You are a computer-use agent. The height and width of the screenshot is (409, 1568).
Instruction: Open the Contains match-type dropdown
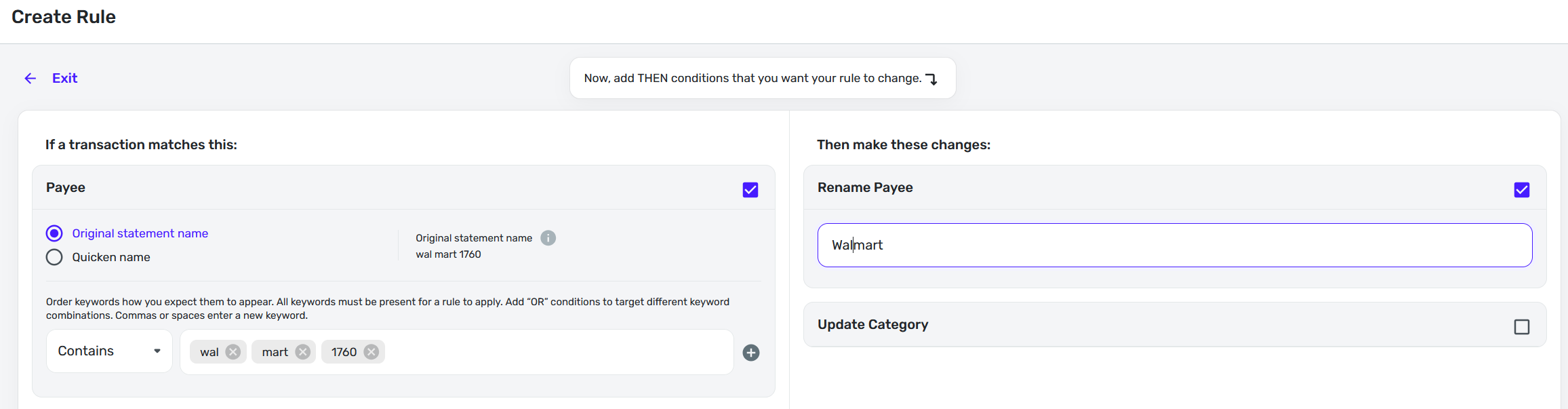108,351
